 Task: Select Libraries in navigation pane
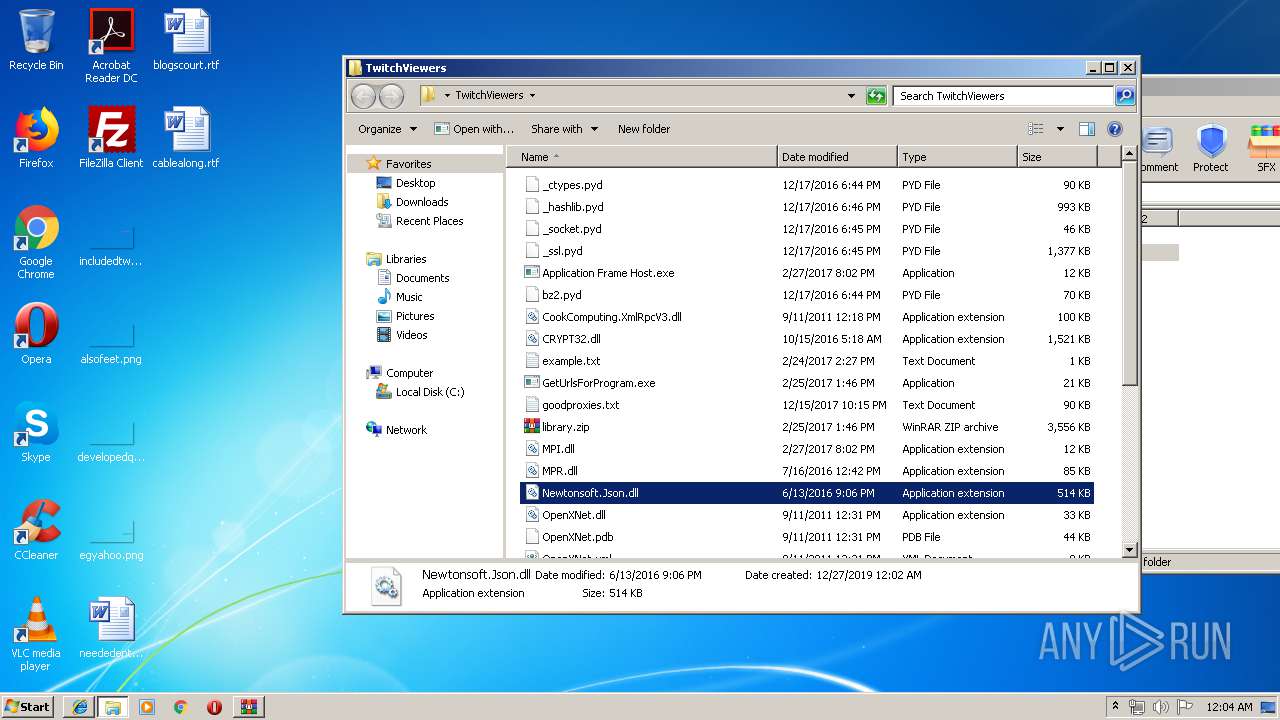click(406, 259)
